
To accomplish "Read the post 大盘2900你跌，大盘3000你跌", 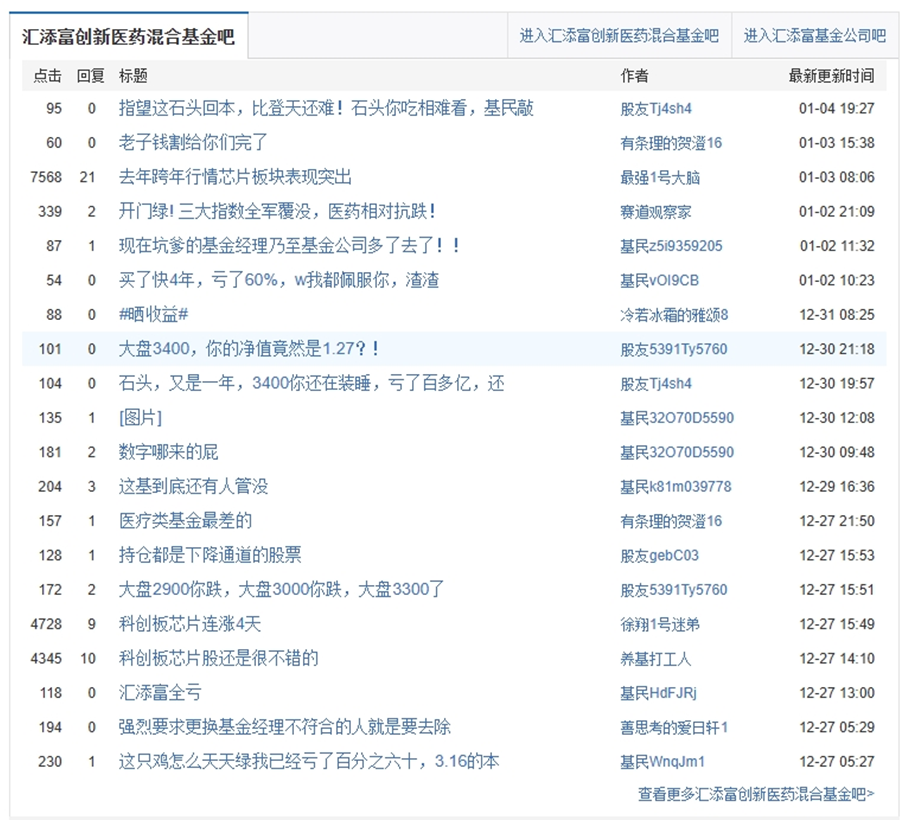I will coord(281,590).
